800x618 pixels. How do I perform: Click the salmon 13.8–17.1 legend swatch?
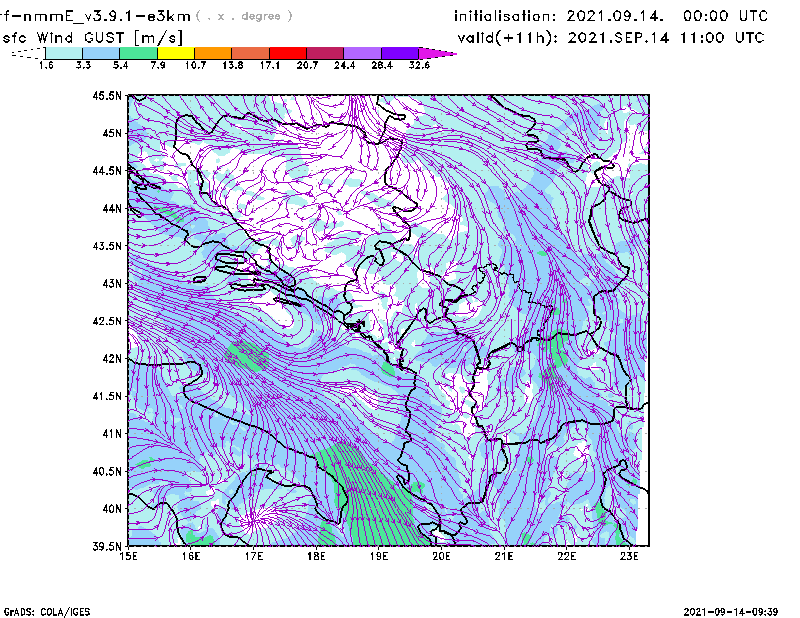coord(251,53)
